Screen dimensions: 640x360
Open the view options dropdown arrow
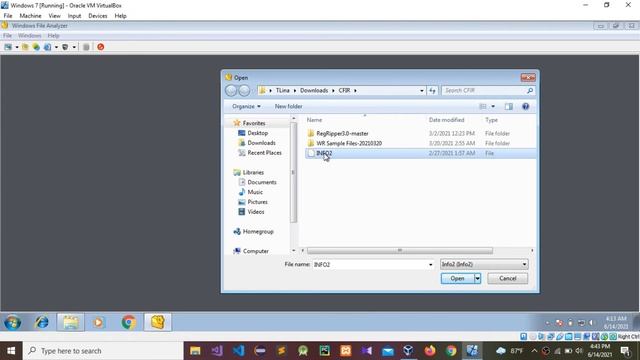493,107
